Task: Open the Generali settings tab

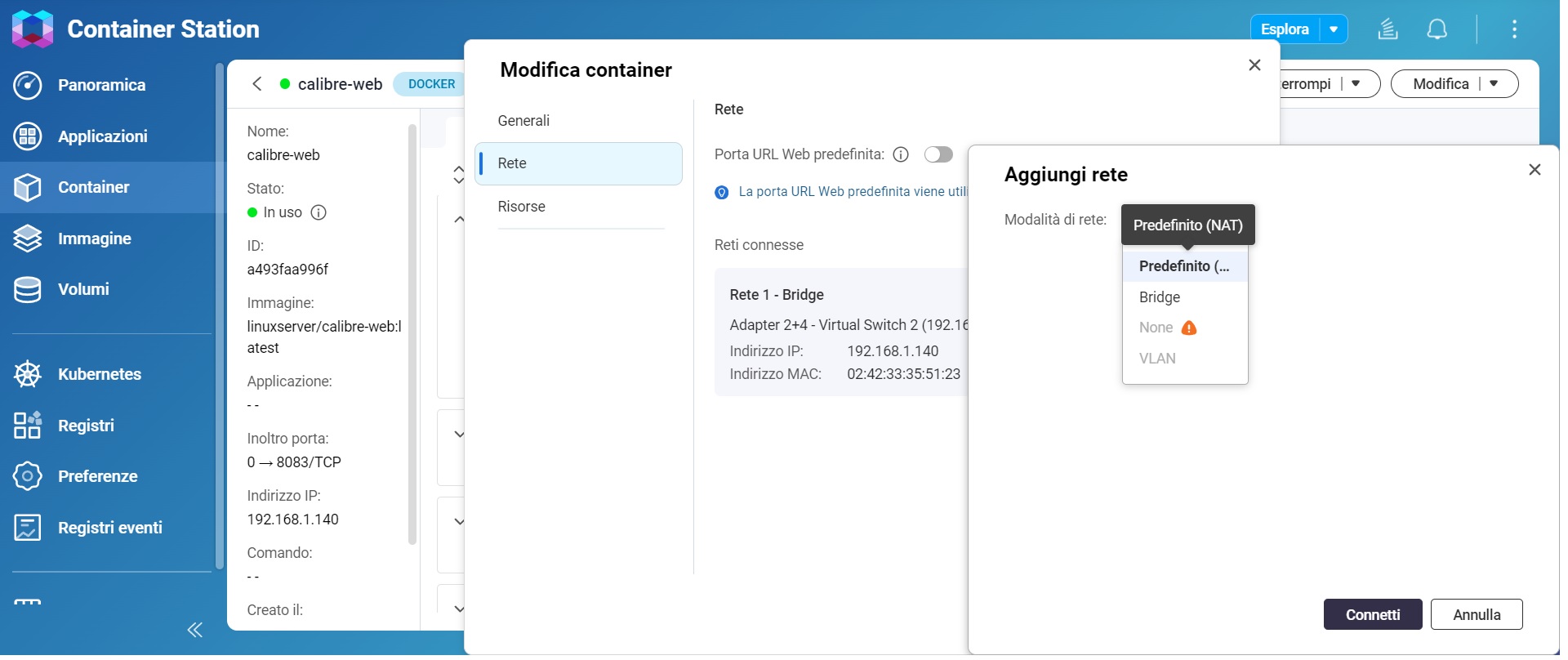Action: coord(523,121)
